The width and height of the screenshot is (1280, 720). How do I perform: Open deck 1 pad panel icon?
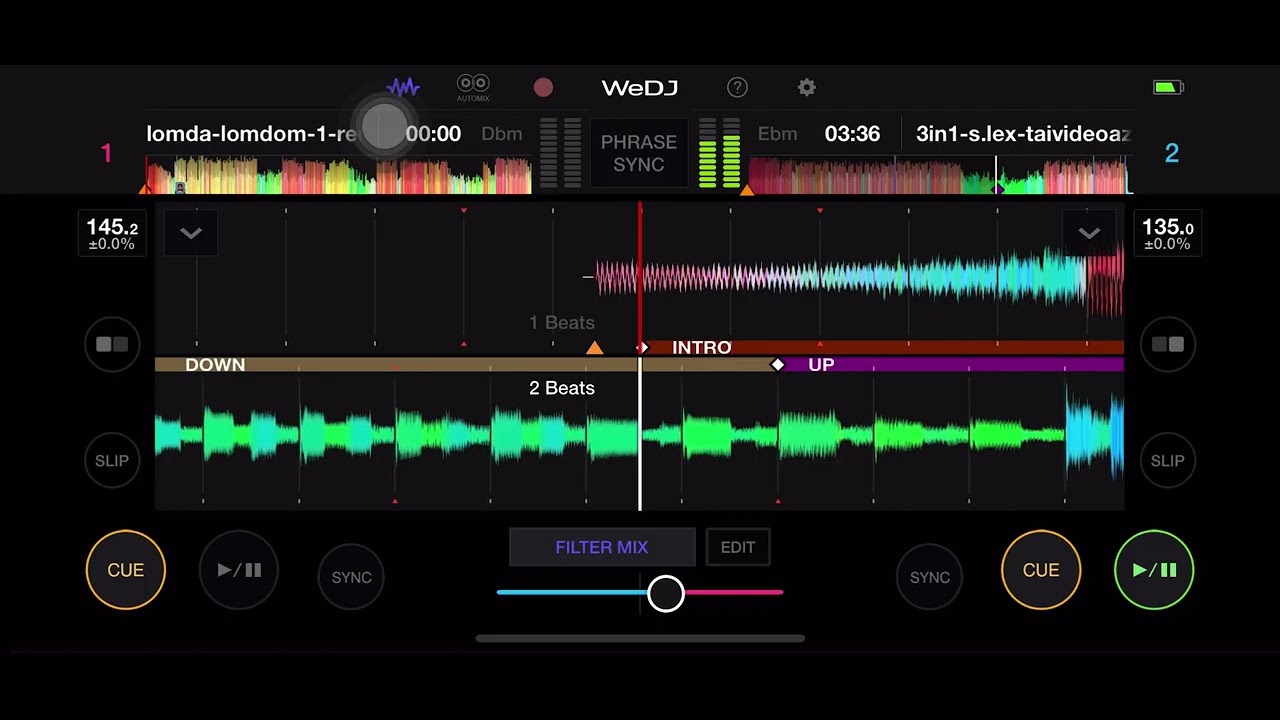(112, 345)
